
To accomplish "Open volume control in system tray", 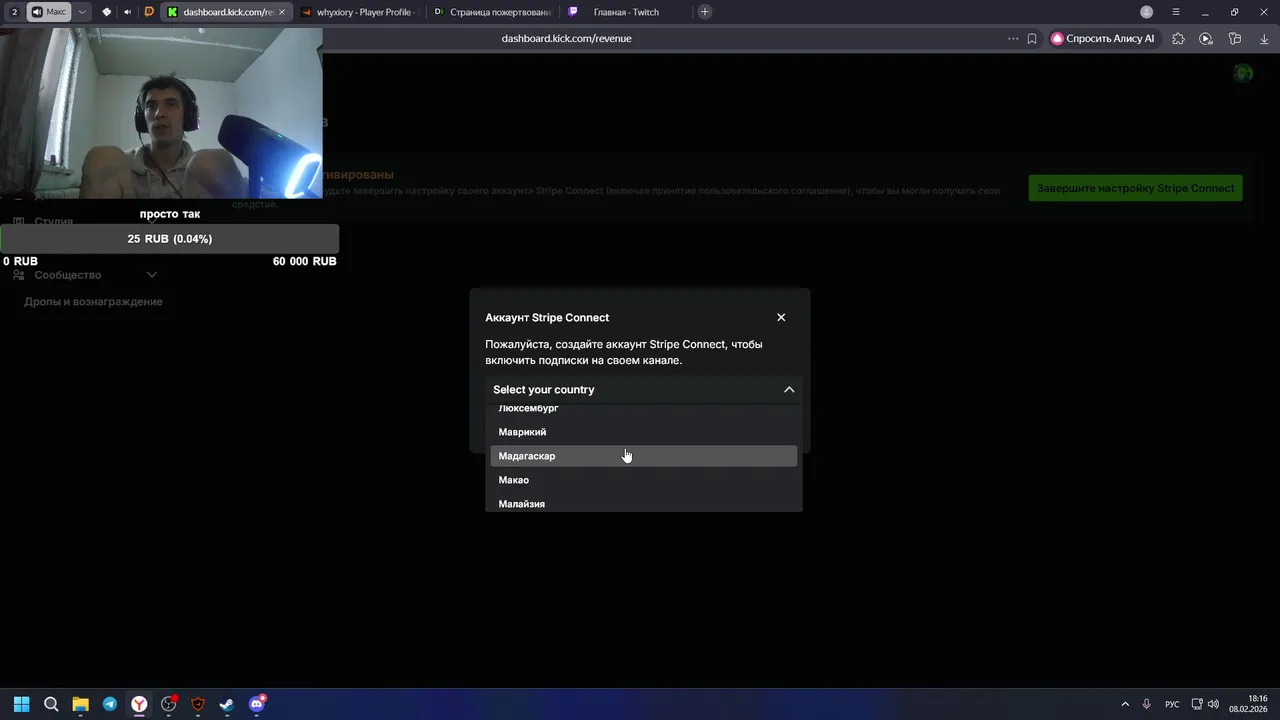I will click(x=1213, y=704).
